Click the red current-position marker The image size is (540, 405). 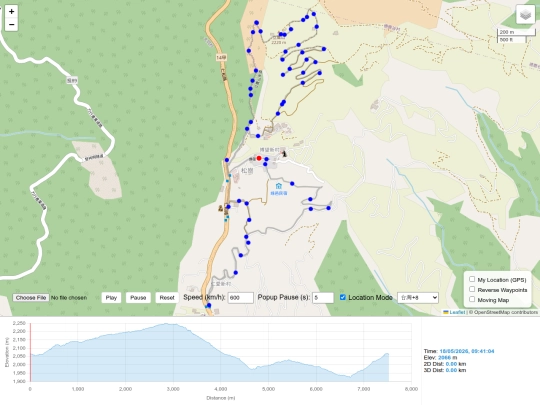tap(259, 158)
